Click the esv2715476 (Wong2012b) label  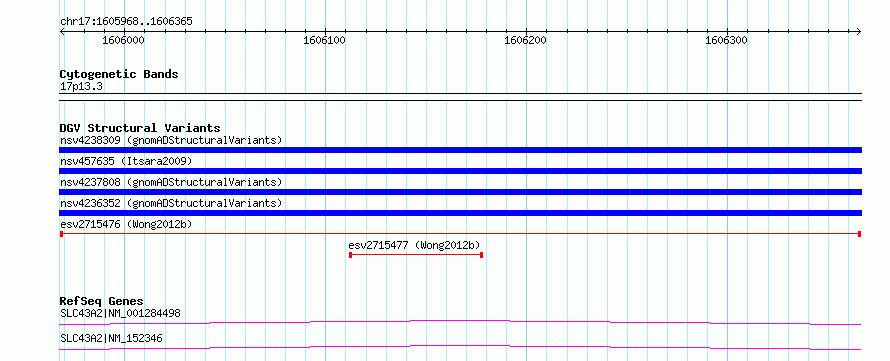(126, 224)
